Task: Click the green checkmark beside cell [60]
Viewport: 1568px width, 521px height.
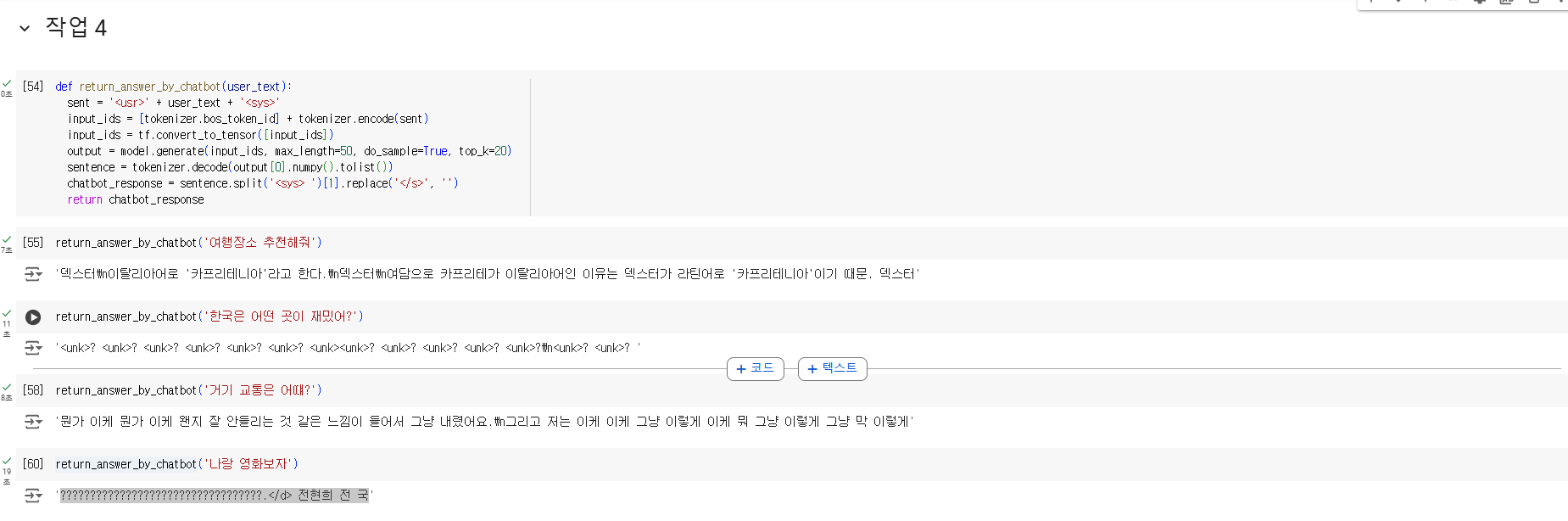Action: pyautogui.click(x=7, y=461)
